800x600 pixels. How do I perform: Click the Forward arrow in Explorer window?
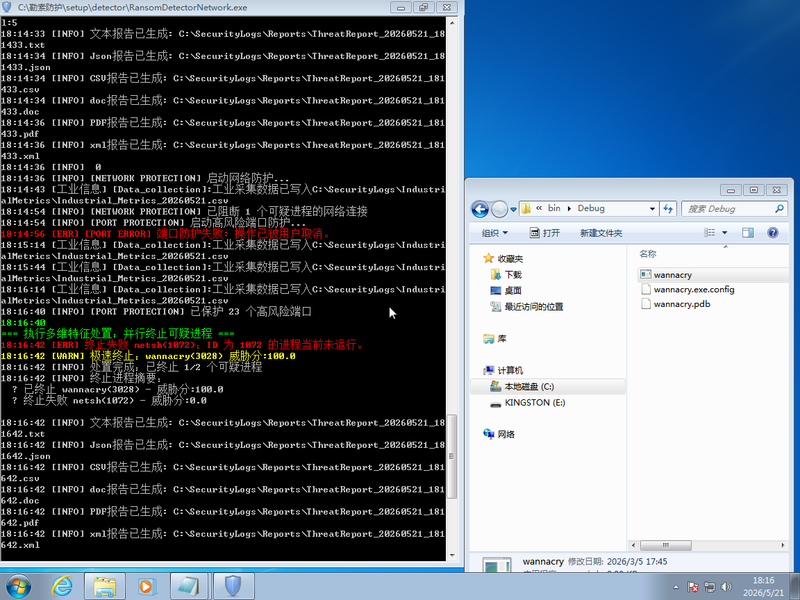(499, 209)
